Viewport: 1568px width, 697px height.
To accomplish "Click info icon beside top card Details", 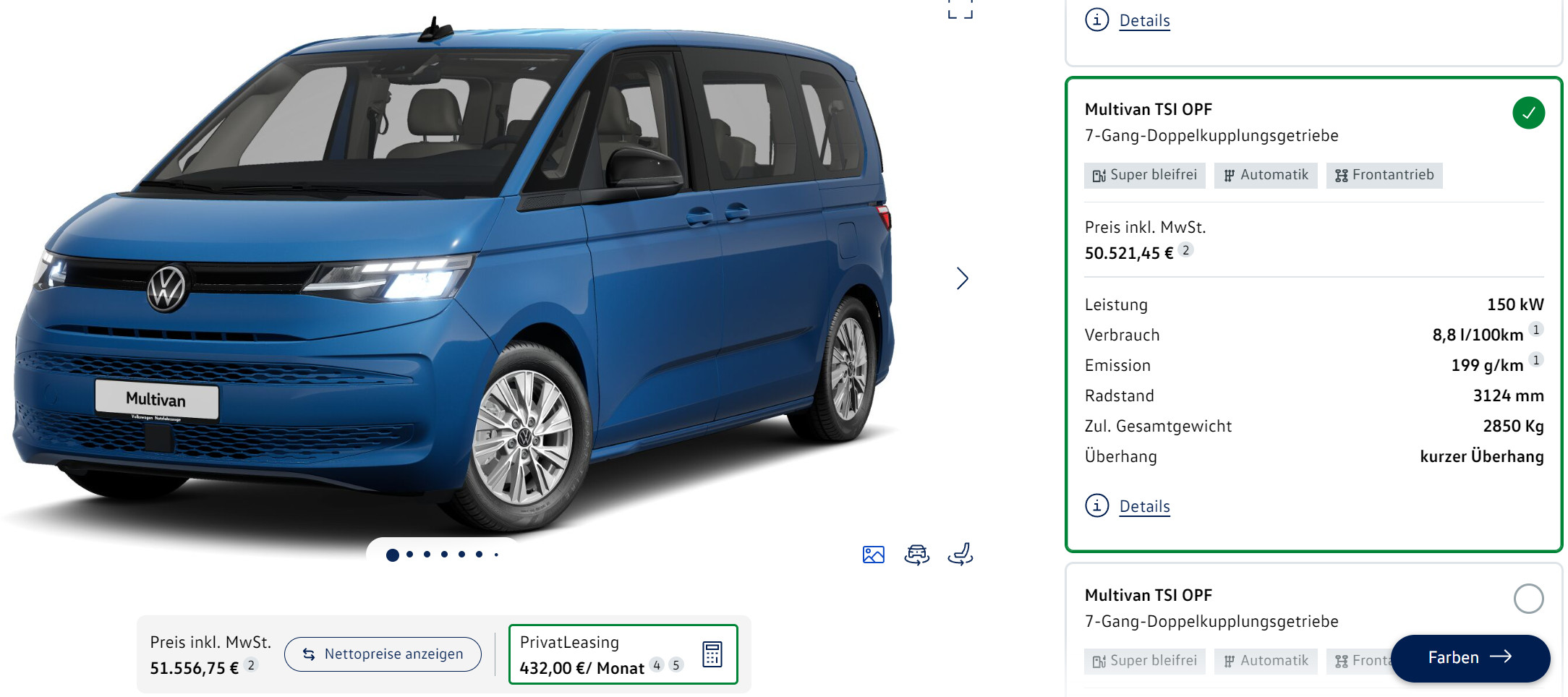I will (x=1097, y=20).
